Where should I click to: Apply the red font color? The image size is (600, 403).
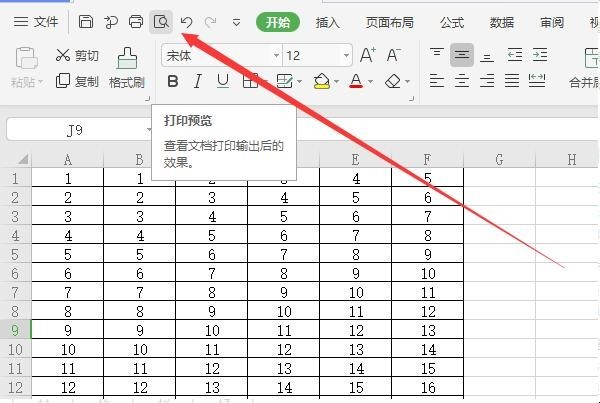pos(356,81)
